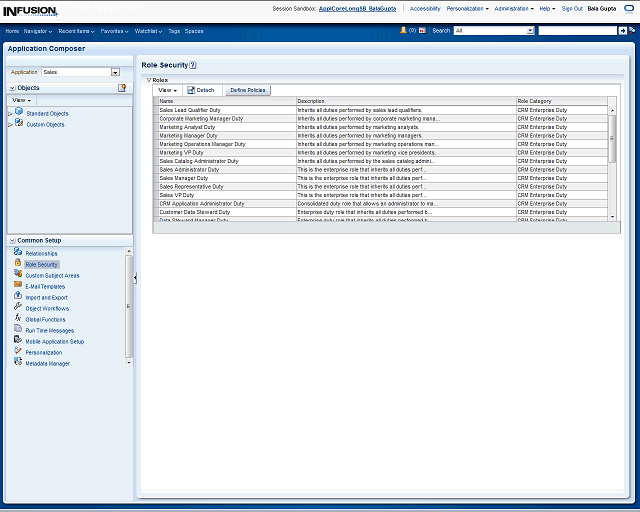
Task: Open the Role Security help icon
Action: coord(193,65)
